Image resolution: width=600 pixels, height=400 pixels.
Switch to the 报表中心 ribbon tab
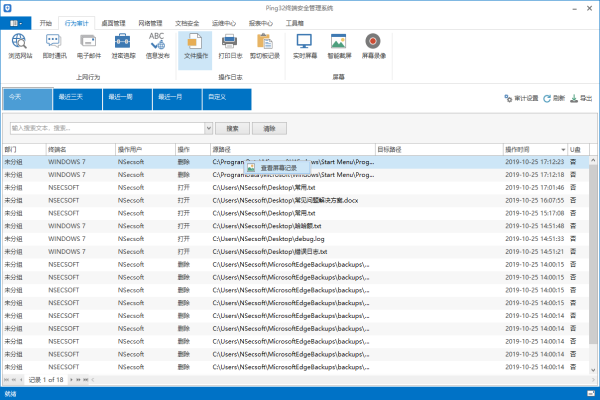click(x=261, y=23)
